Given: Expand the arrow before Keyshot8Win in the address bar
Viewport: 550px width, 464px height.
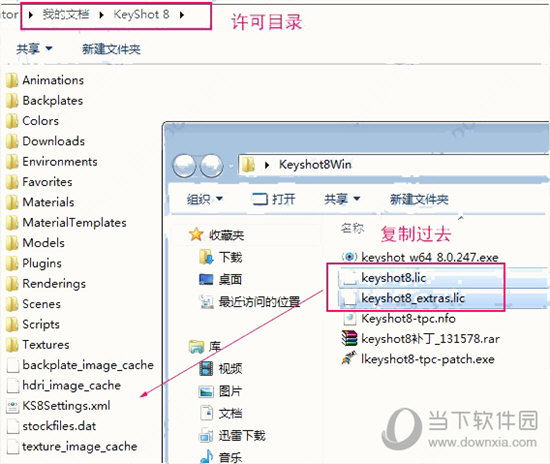Looking at the screenshot, I should point(267,165).
